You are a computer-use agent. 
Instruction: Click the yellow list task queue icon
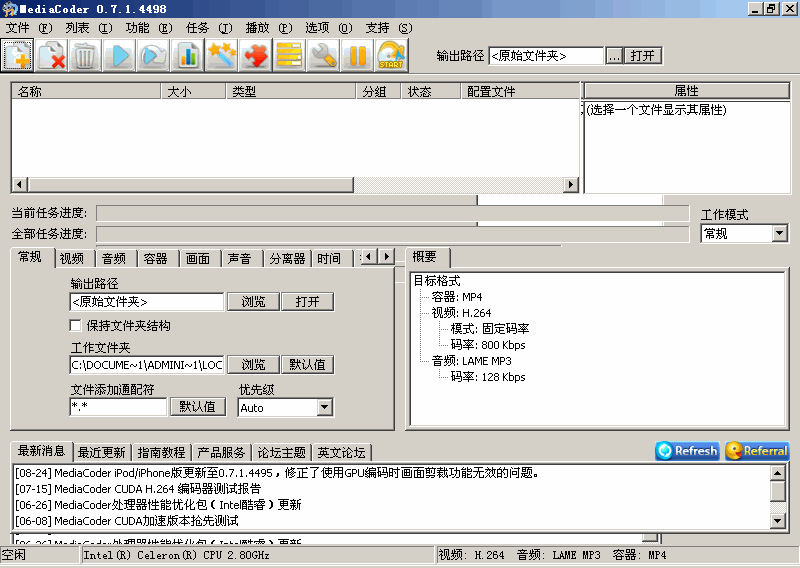click(x=289, y=55)
